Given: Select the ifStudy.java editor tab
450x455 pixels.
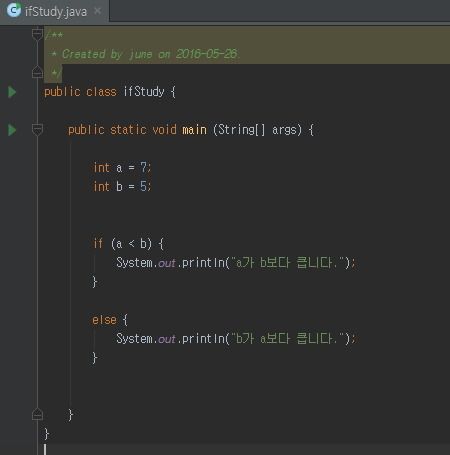Looking at the screenshot, I should pos(55,11).
